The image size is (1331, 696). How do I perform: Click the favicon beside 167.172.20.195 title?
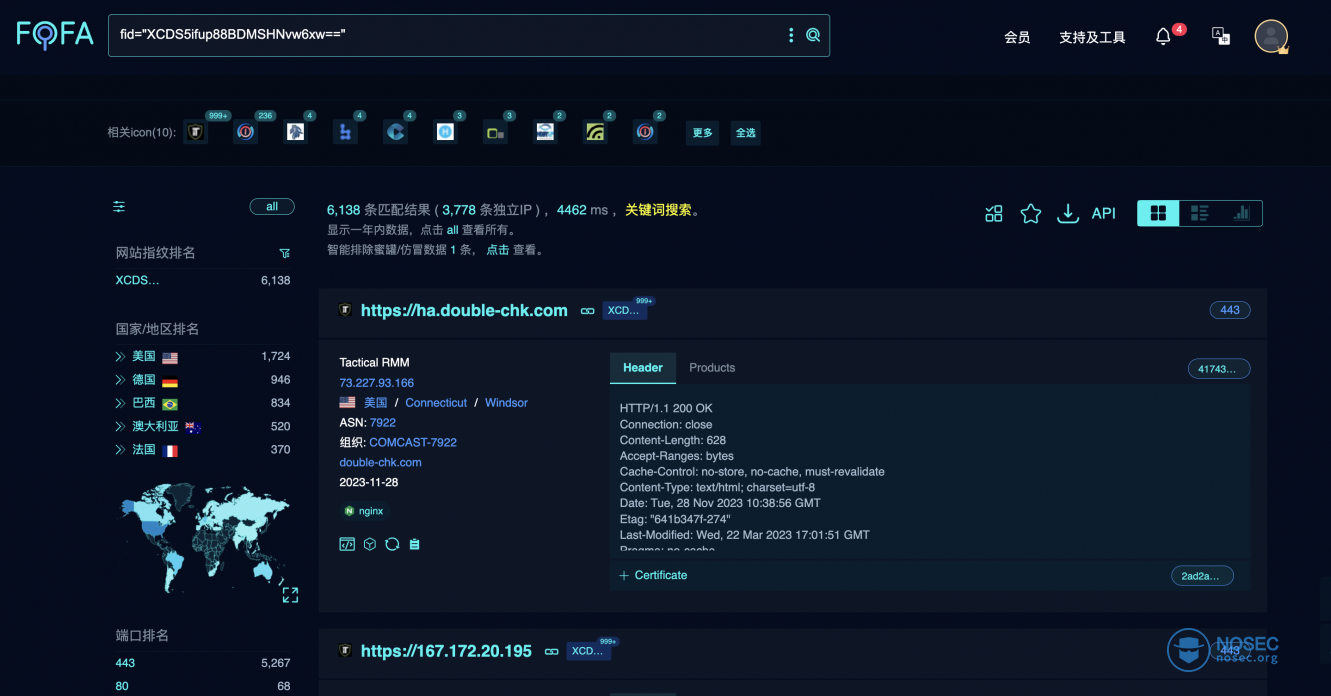[345, 651]
